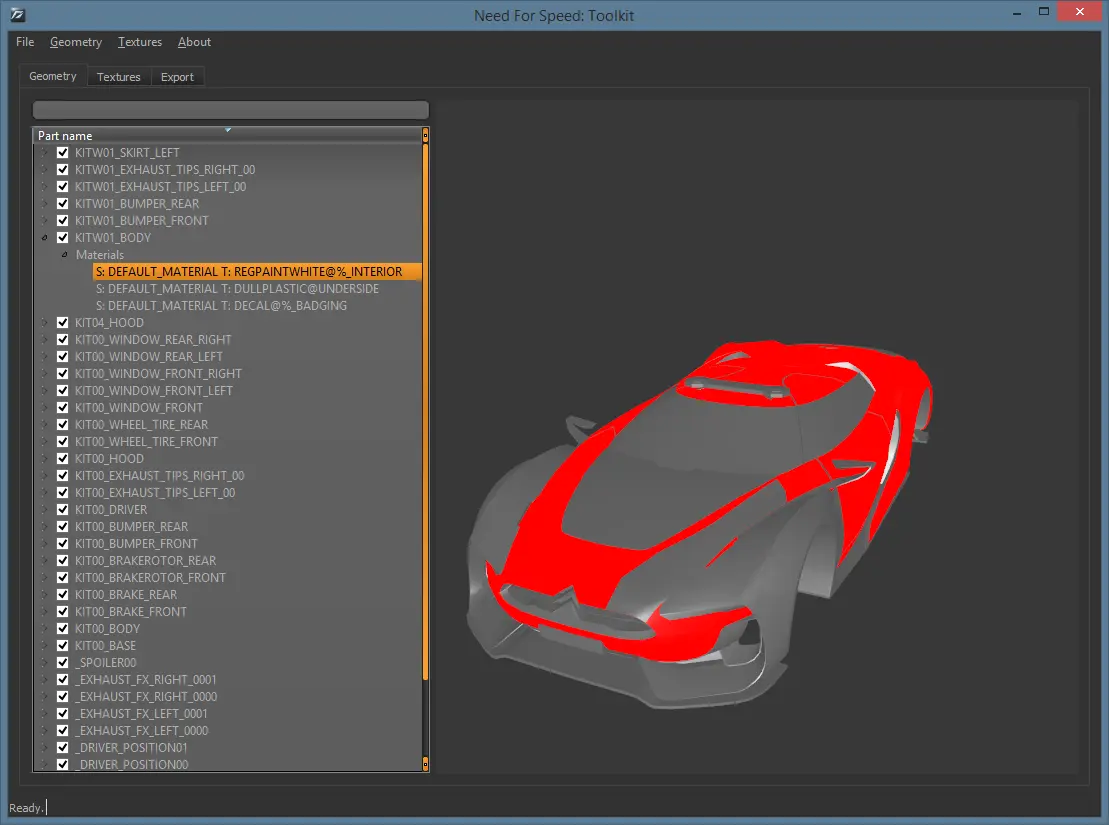Expand the KITW01_BUMPER_FRONT node
The image size is (1109, 825).
45,221
